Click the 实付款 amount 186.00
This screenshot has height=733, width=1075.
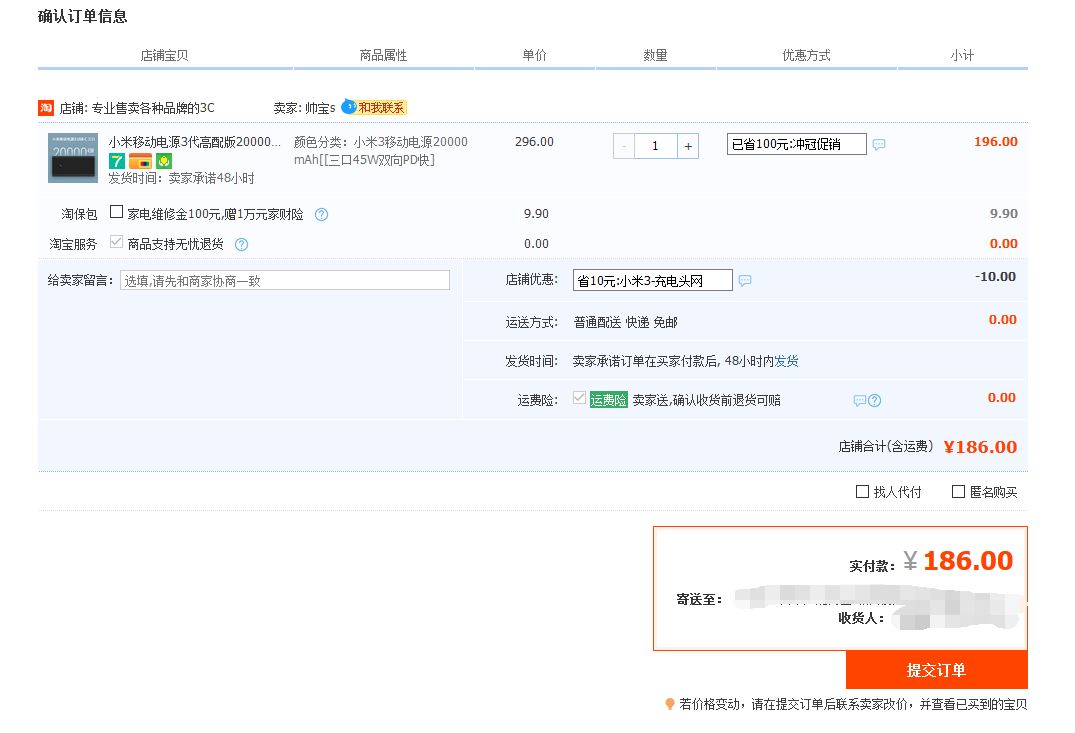coord(968,561)
